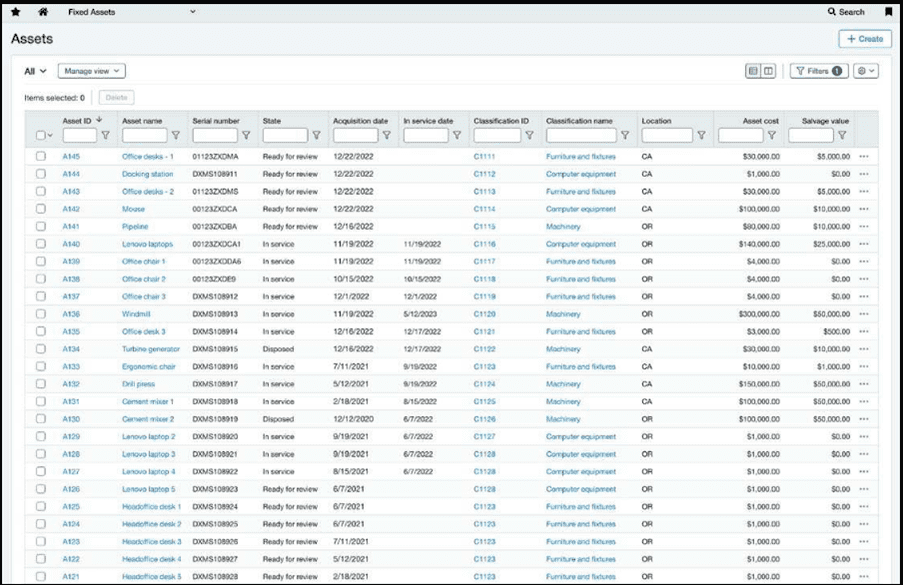Click serial number DXMS108915 cell
The height and width of the screenshot is (585, 903).
(x=215, y=349)
